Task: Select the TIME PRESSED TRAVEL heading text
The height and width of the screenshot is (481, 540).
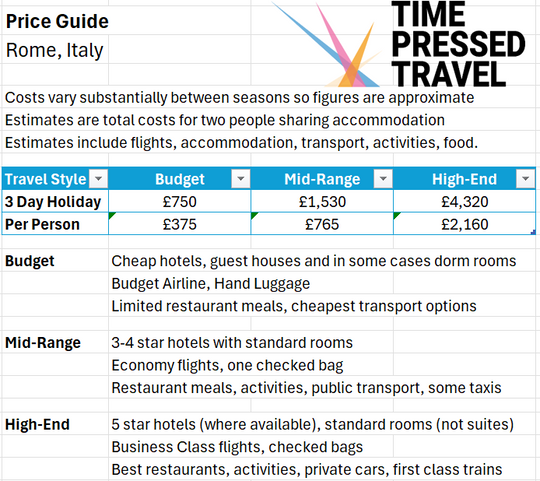Action: [458, 44]
